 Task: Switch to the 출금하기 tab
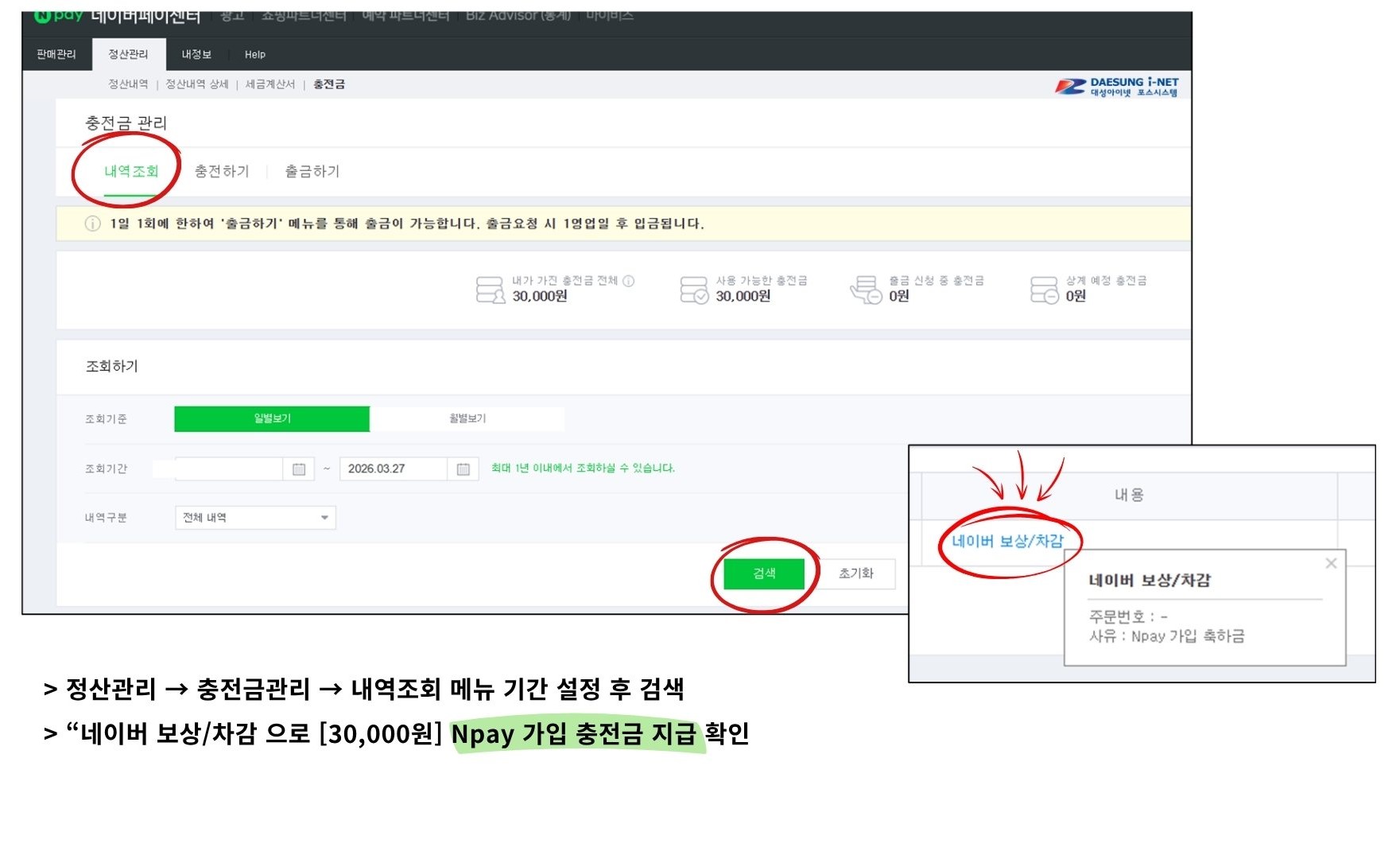pos(312,171)
